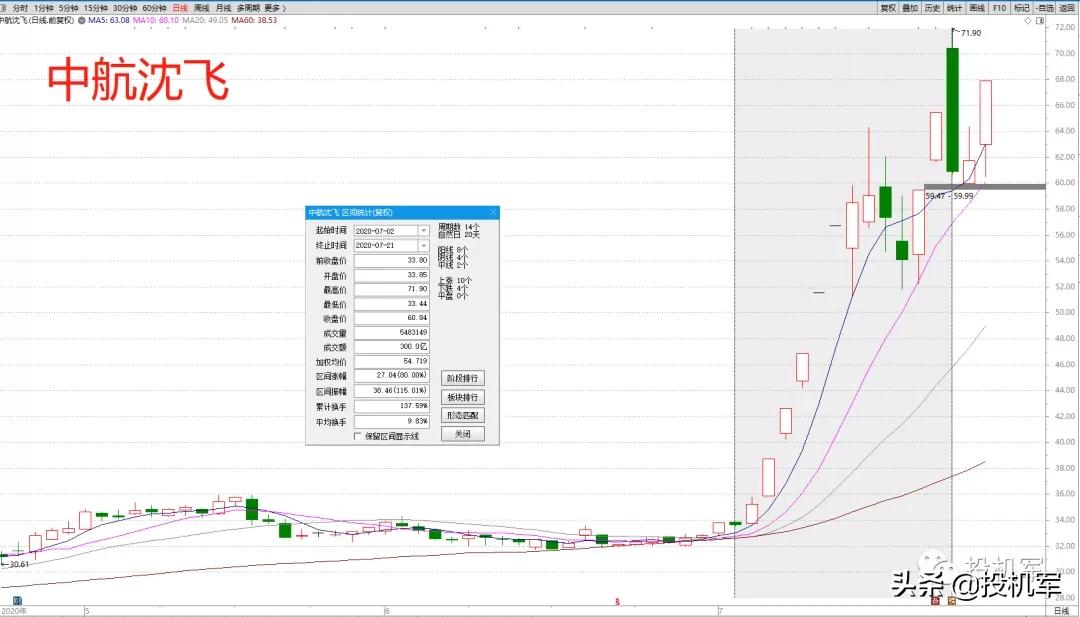
Task: Click the -自选 watchlist toolbar button
Action: [1045, 8]
